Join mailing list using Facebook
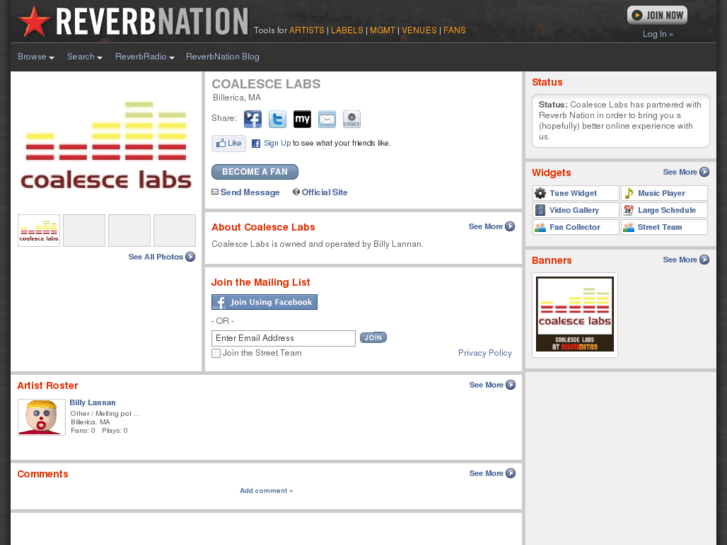 (264, 302)
